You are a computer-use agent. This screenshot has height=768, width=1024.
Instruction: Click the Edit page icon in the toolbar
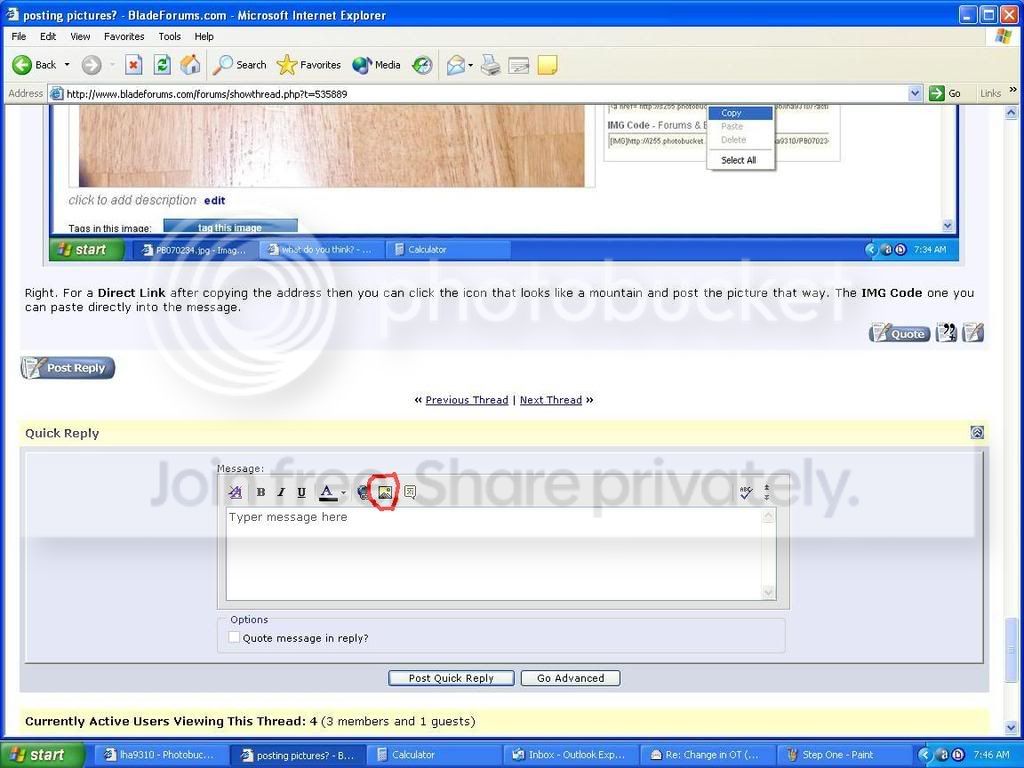[519, 65]
